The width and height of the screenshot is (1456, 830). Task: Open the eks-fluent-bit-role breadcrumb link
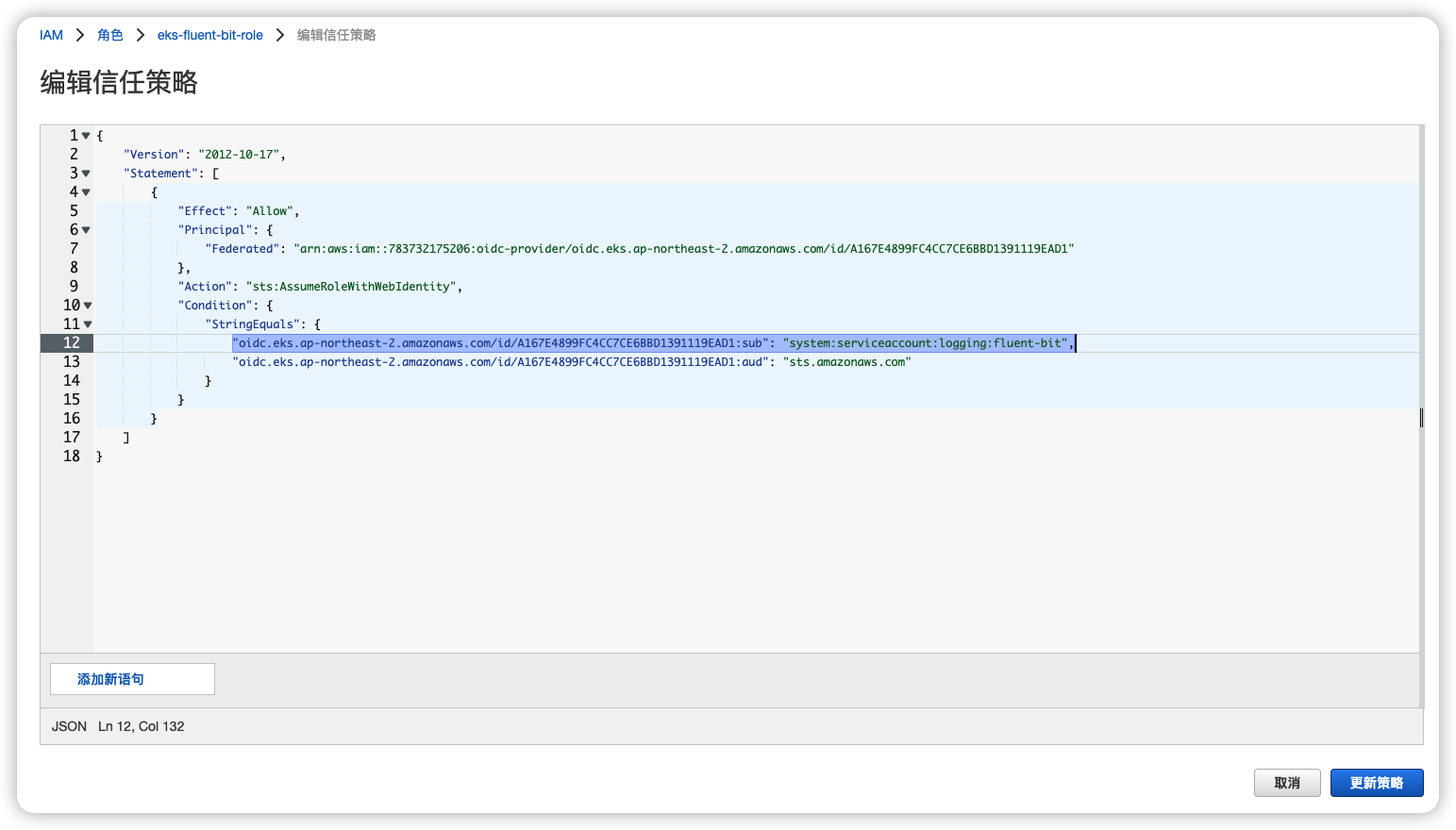point(210,35)
